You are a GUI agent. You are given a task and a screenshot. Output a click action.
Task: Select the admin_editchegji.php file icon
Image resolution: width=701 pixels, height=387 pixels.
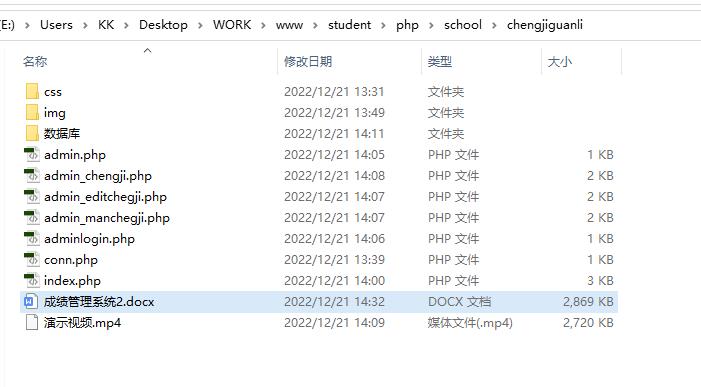point(32,197)
